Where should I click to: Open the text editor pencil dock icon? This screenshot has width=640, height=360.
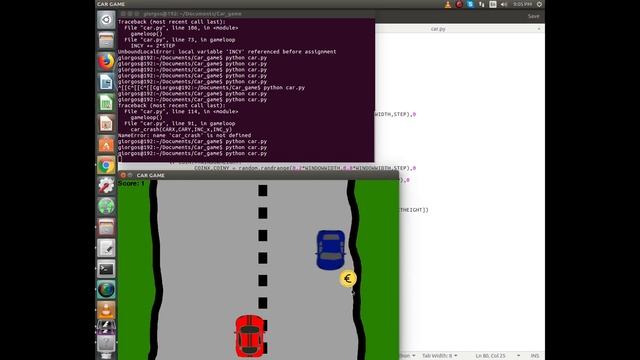(x=106, y=248)
